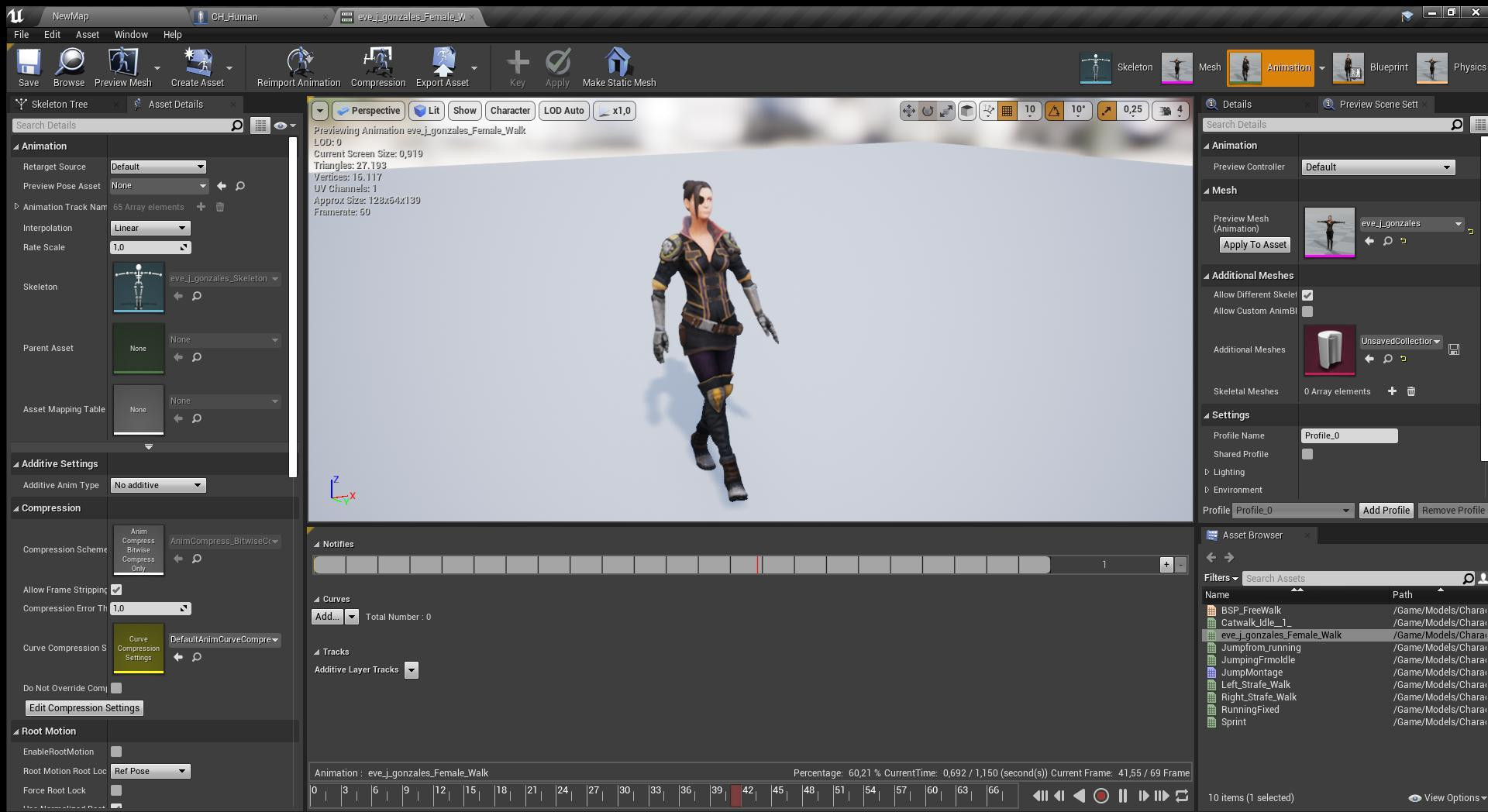Click the Save toolbar icon
Screen dimensions: 1488x812
(x=29, y=67)
